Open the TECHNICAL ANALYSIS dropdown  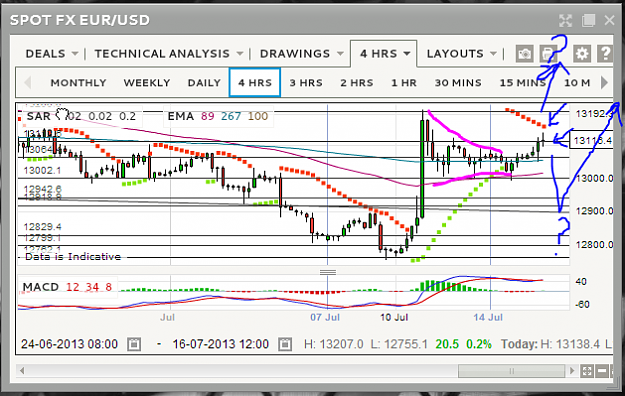point(169,54)
